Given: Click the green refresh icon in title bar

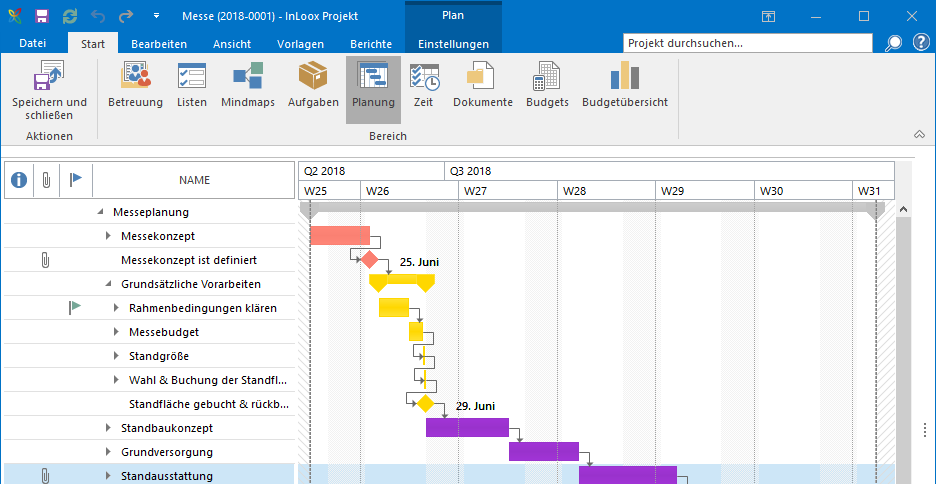Looking at the screenshot, I should coord(70,16).
